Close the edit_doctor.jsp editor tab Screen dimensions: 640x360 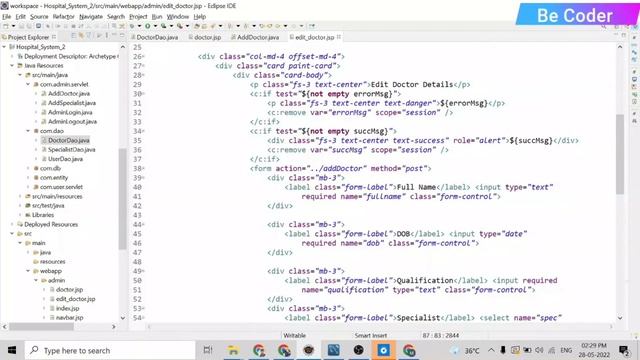[339, 37]
